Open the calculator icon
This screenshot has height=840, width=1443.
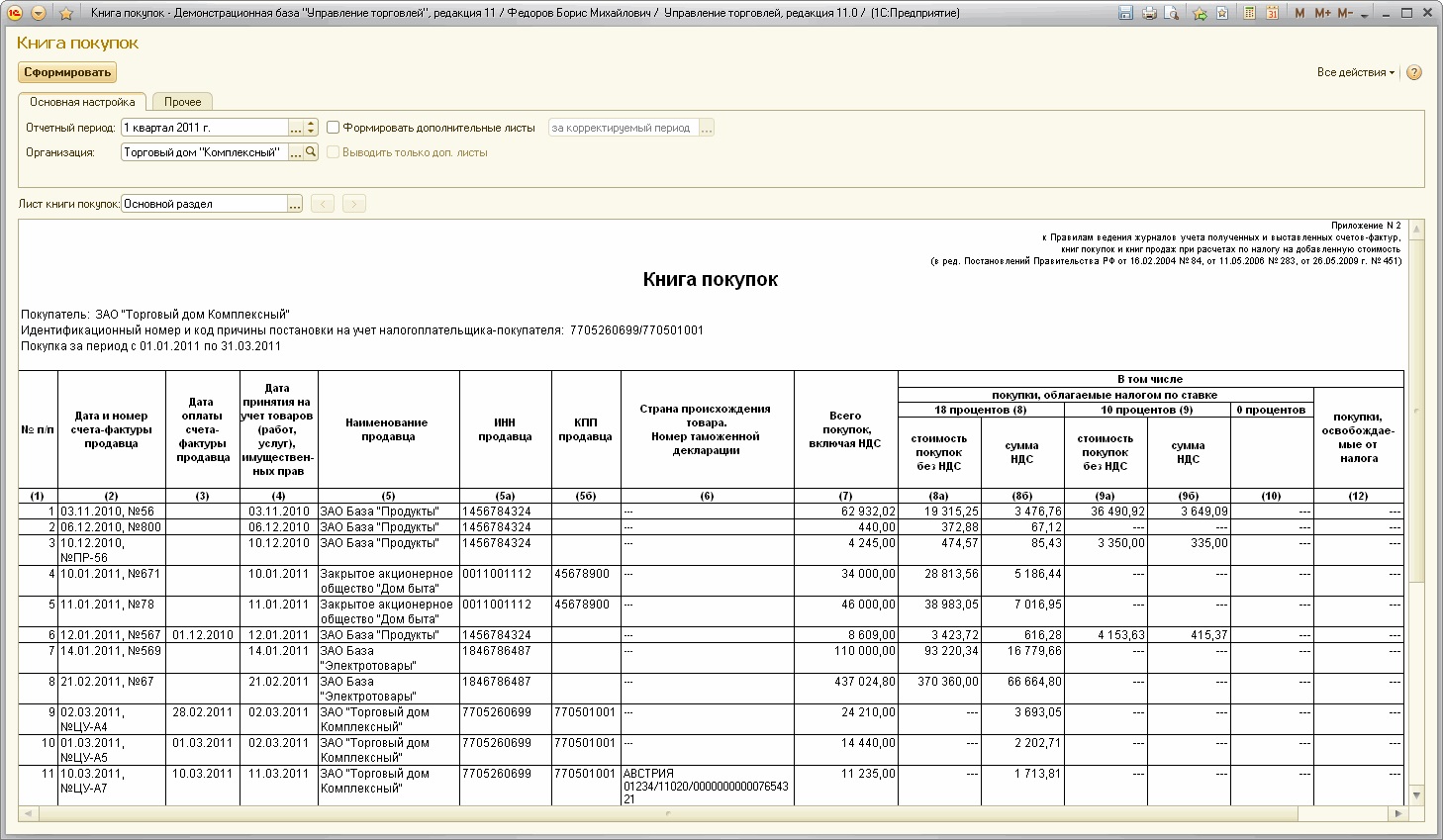1250,13
